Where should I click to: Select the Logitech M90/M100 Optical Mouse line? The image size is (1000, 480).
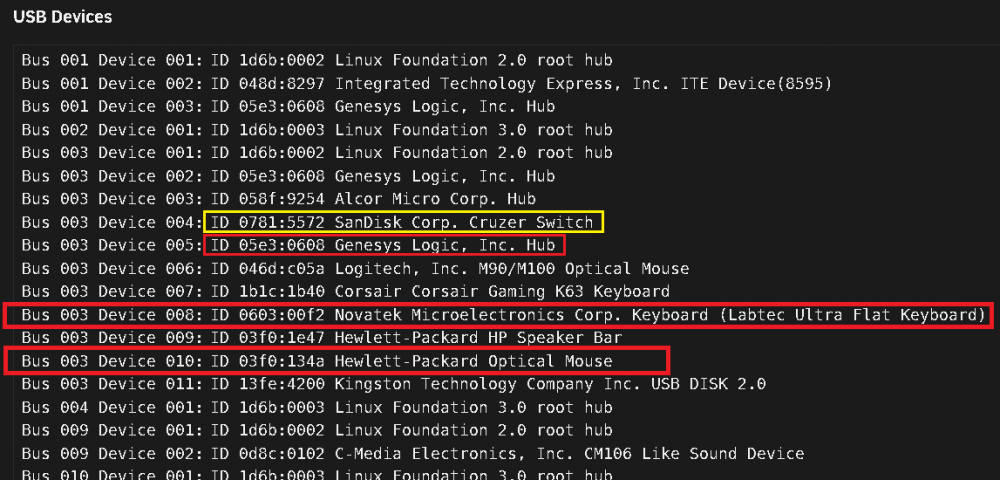[355, 269]
